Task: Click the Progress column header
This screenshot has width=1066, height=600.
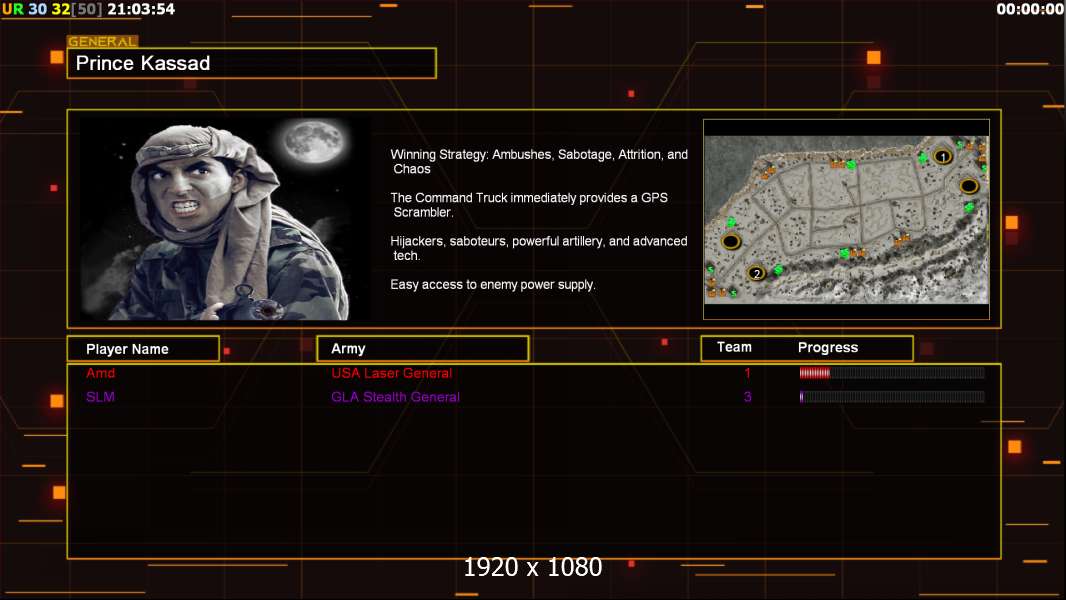Action: pyautogui.click(x=828, y=347)
